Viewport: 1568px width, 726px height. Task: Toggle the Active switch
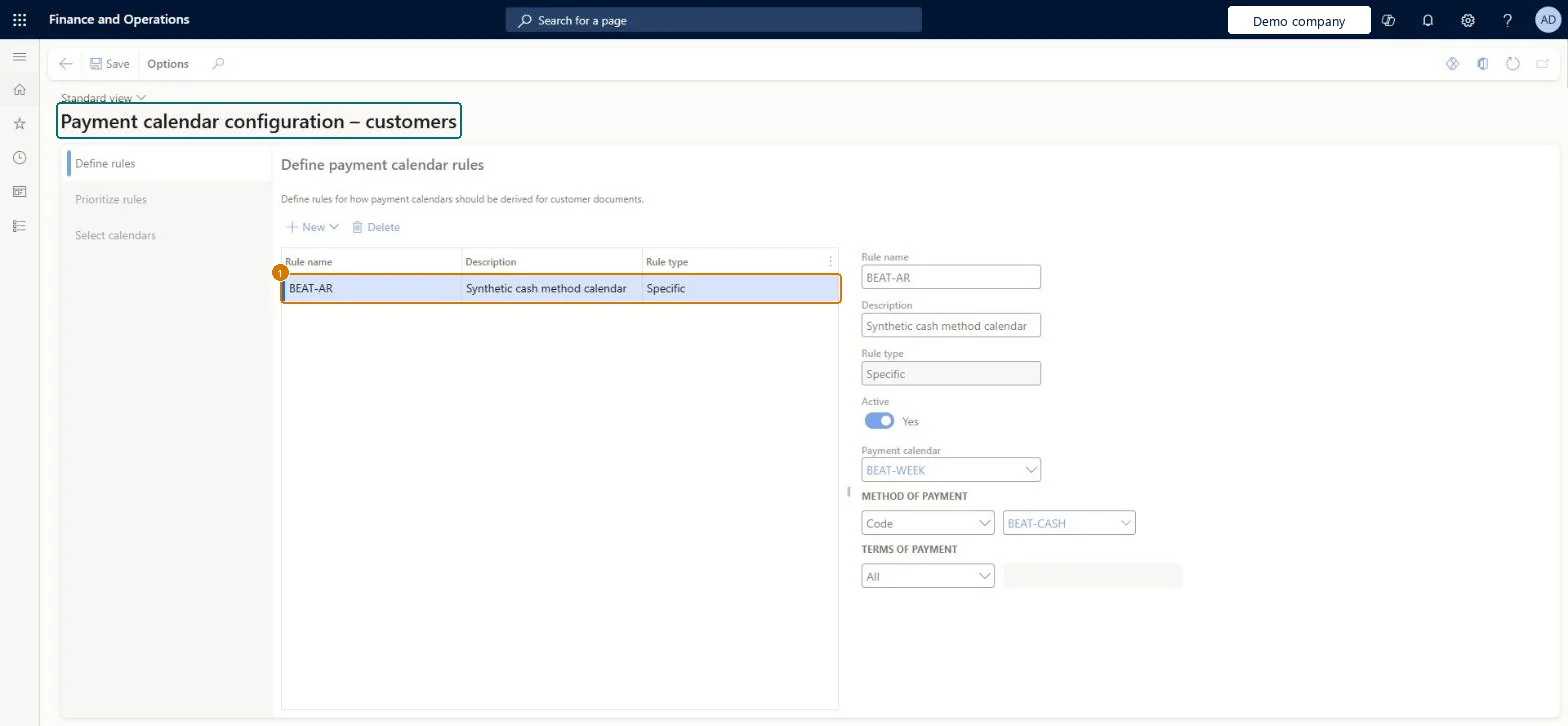coord(880,421)
